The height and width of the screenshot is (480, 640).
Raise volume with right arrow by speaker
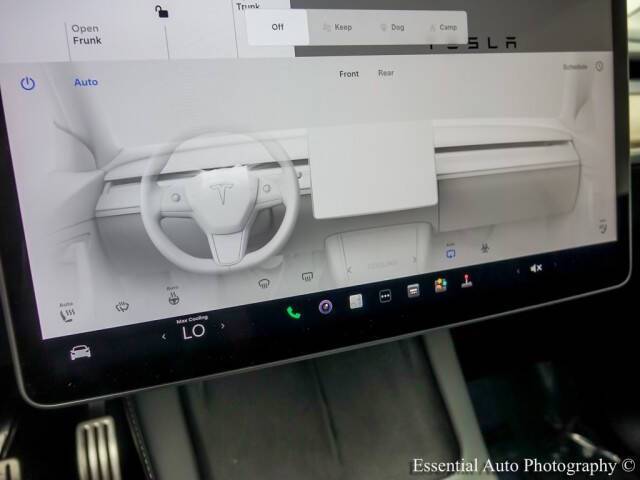(555, 264)
